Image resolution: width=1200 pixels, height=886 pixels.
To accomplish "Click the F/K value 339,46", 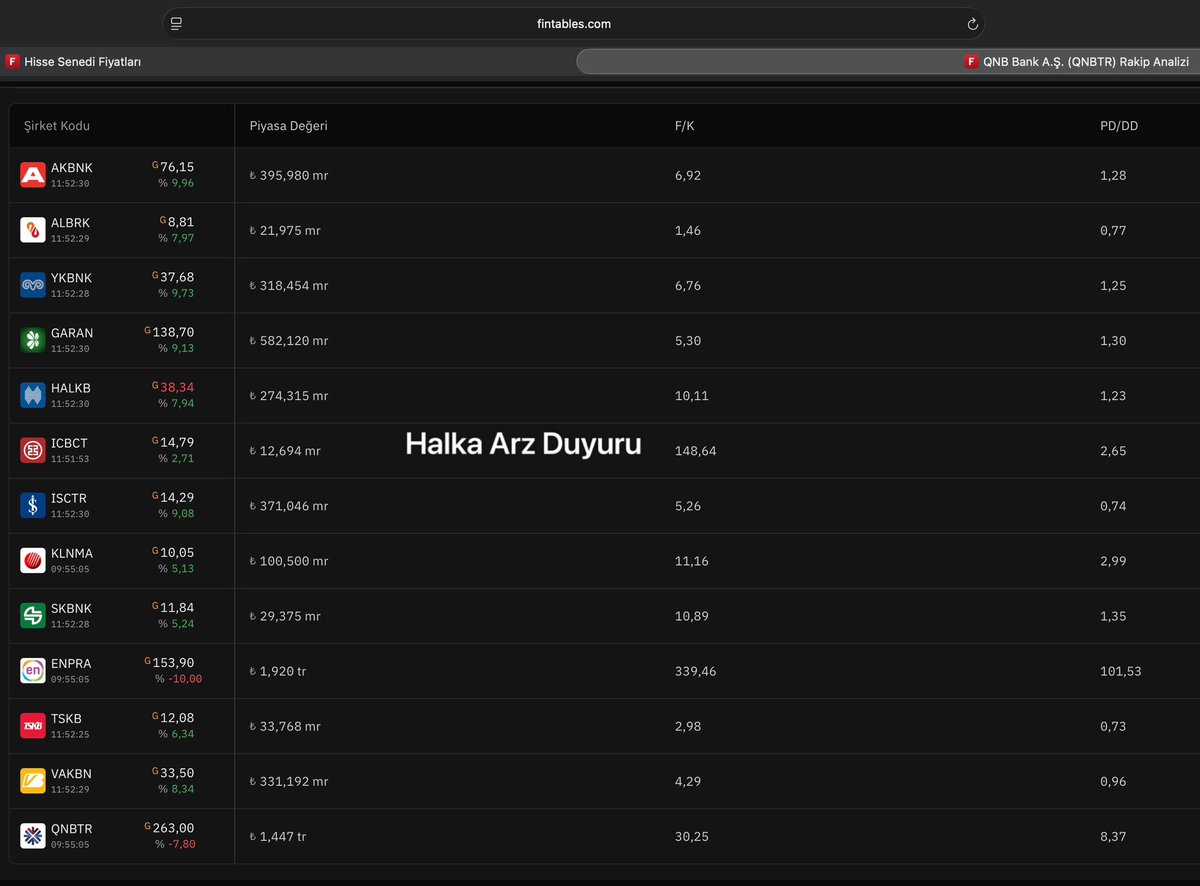I will pos(696,671).
